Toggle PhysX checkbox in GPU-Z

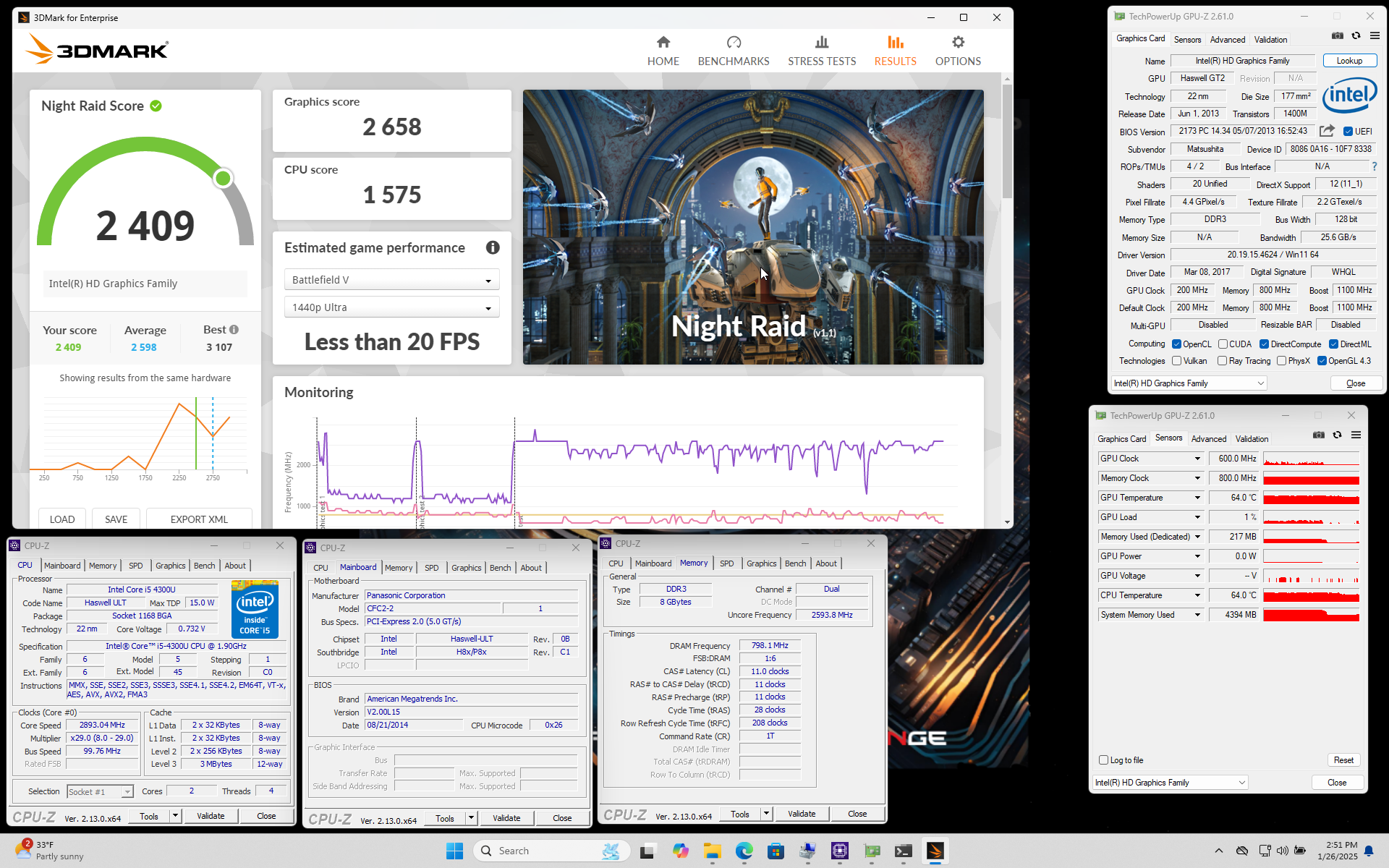tap(1281, 361)
